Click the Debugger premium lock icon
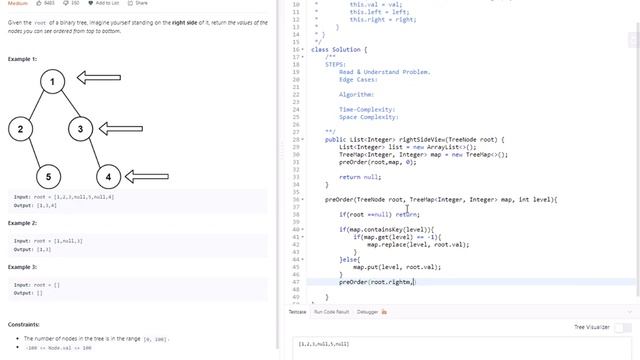This screenshot has height=360, width=640. pyautogui.click(x=384, y=312)
